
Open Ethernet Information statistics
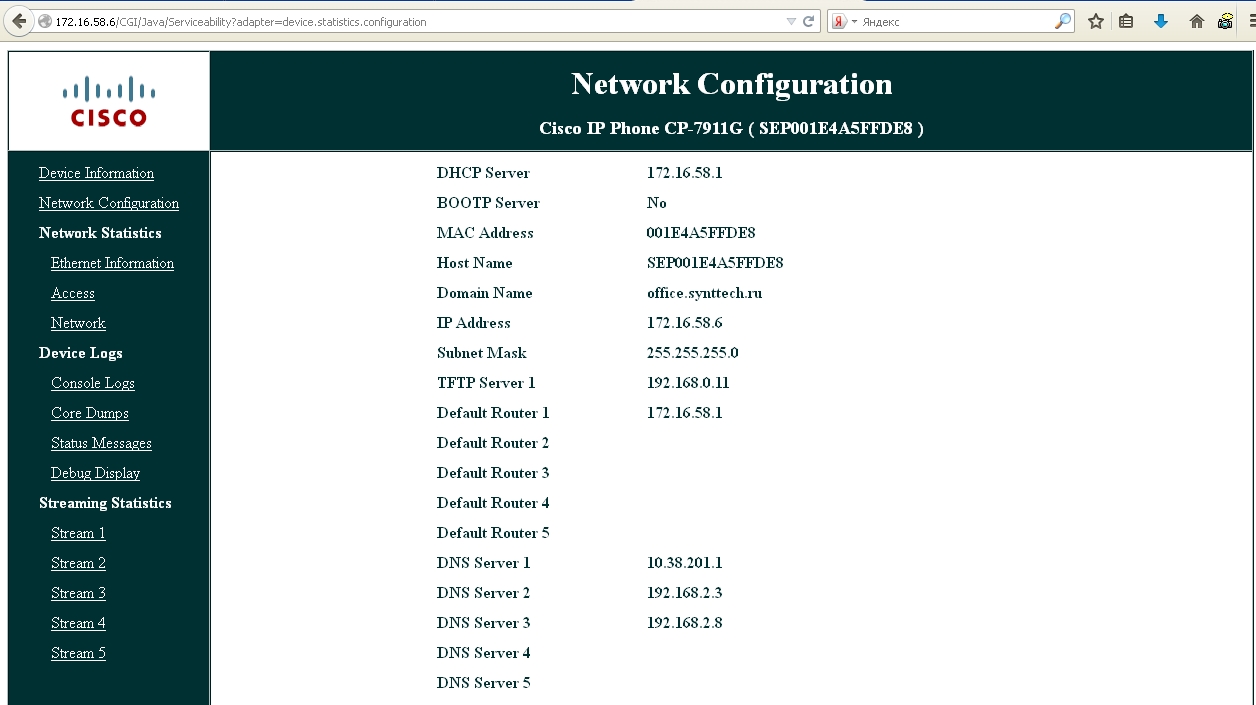(112, 263)
